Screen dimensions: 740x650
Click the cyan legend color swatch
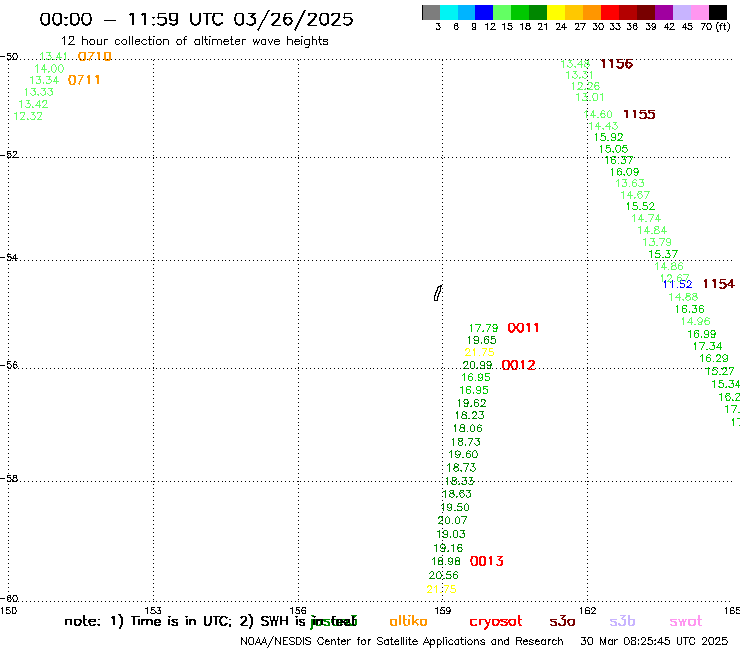(x=449, y=12)
